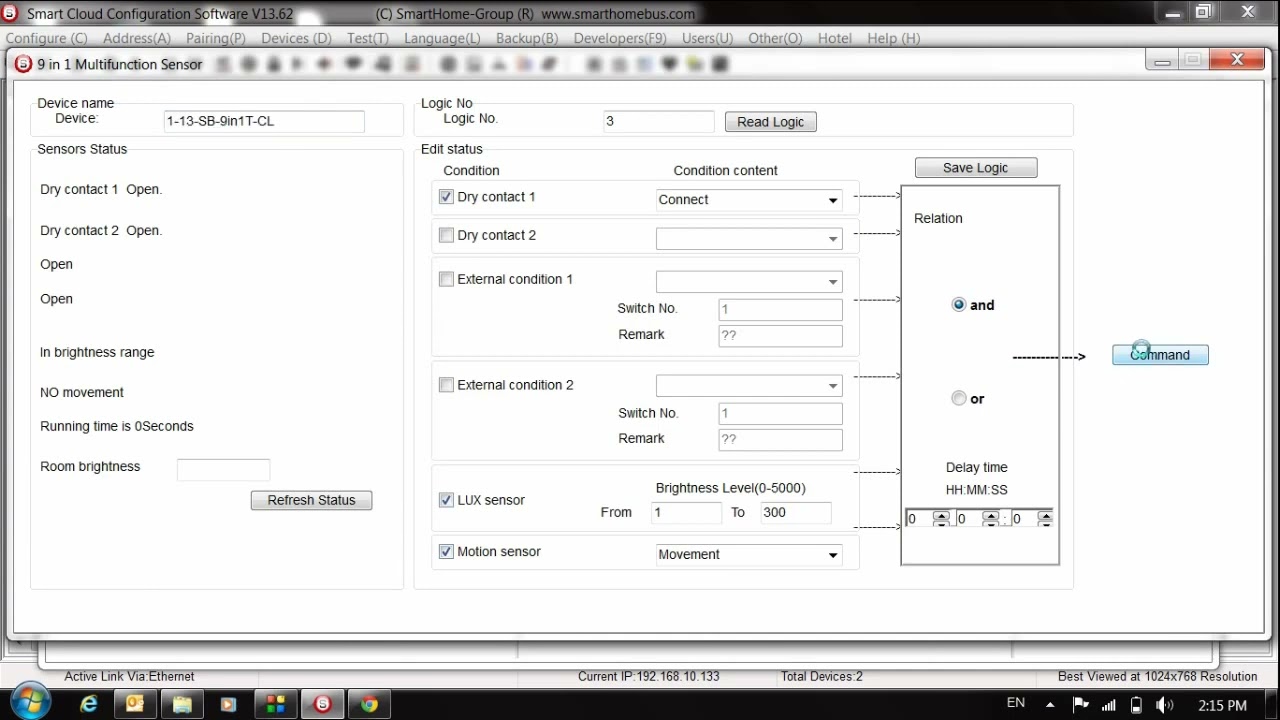Click the brightness From value field
This screenshot has height=720, width=1280.
(x=686, y=512)
